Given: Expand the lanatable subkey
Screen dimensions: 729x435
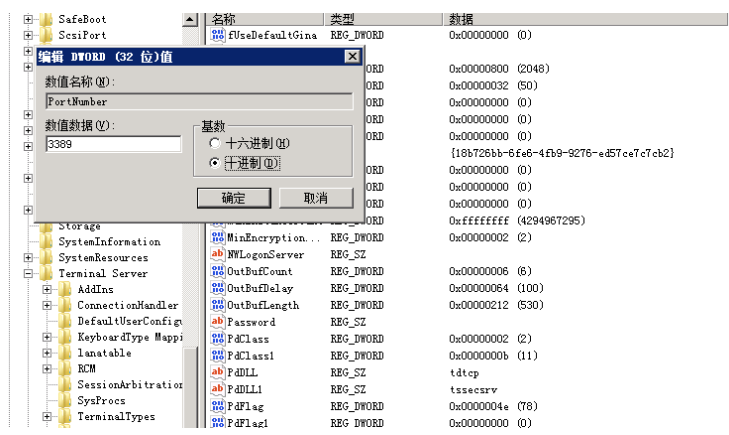Looking at the screenshot, I should [47, 353].
